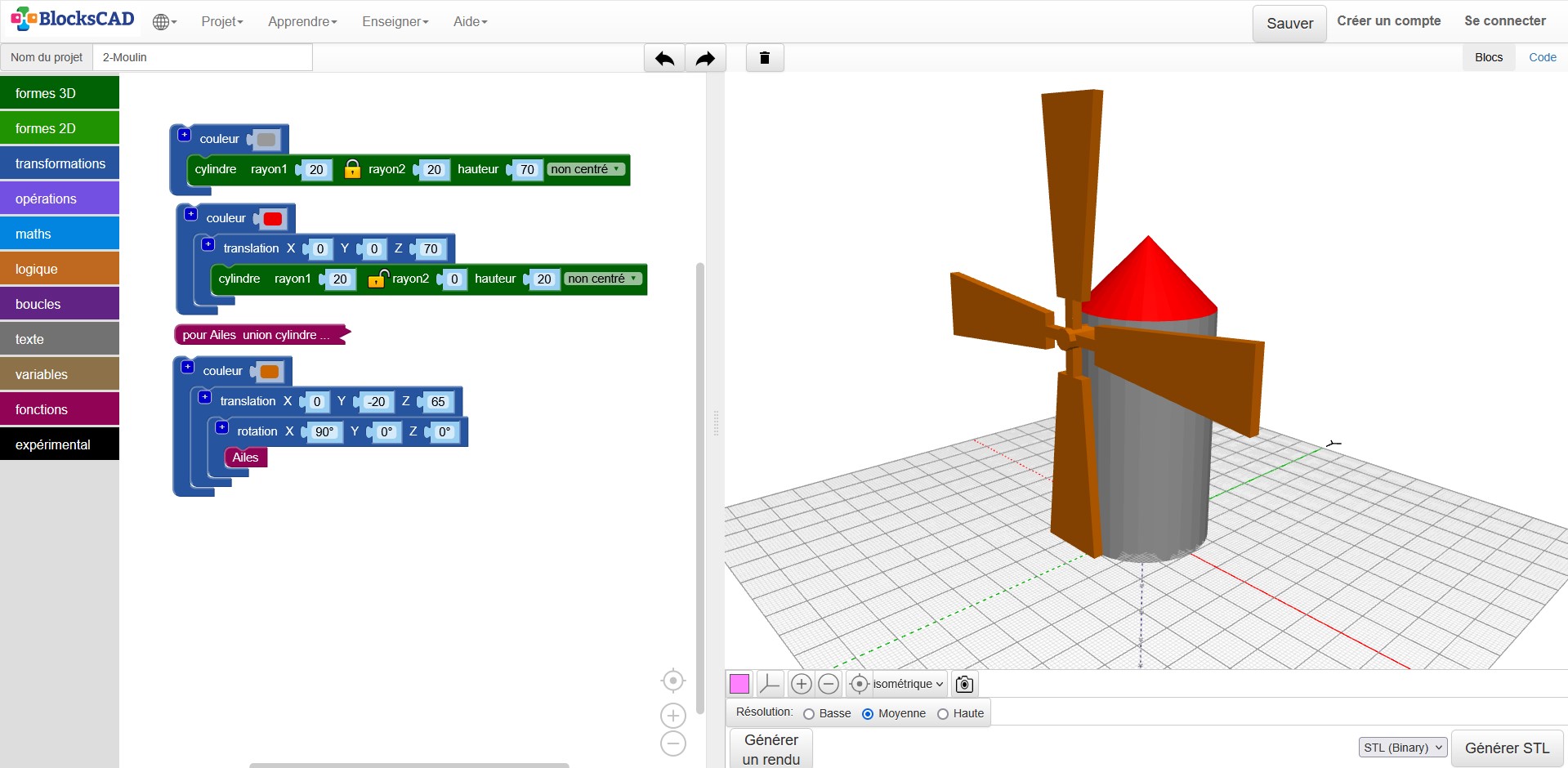
Task: Select Moyenne resolution option
Action: [868, 714]
